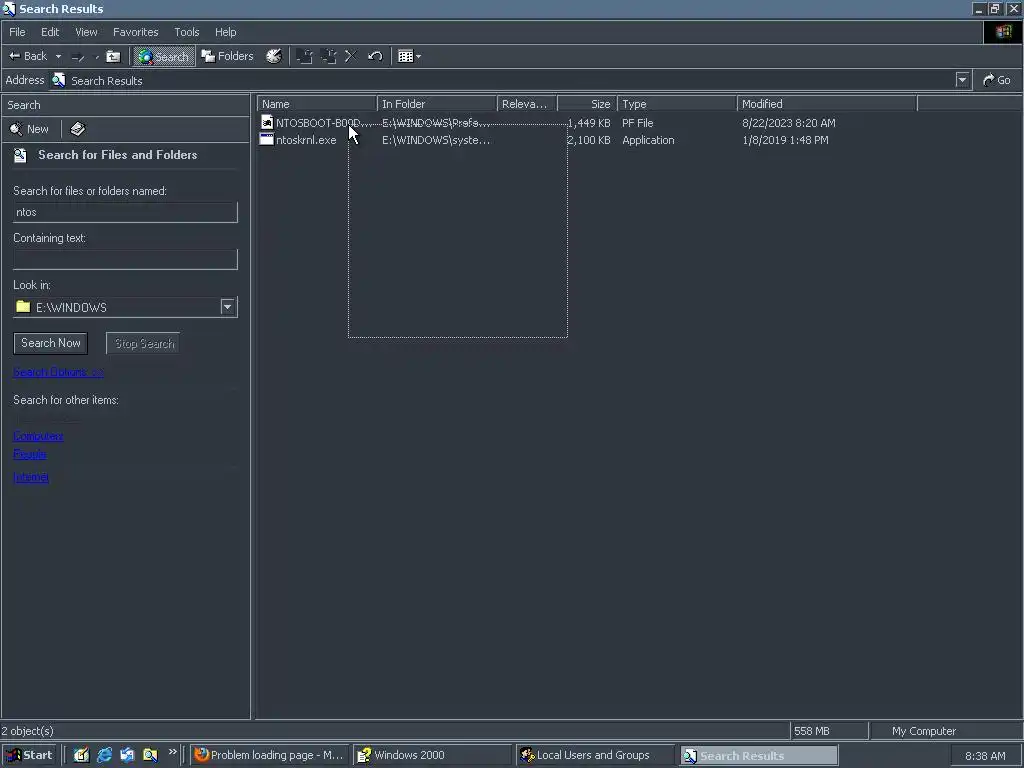The width and height of the screenshot is (1024, 768).
Task: Open the Internet search link
Action: (x=31, y=477)
